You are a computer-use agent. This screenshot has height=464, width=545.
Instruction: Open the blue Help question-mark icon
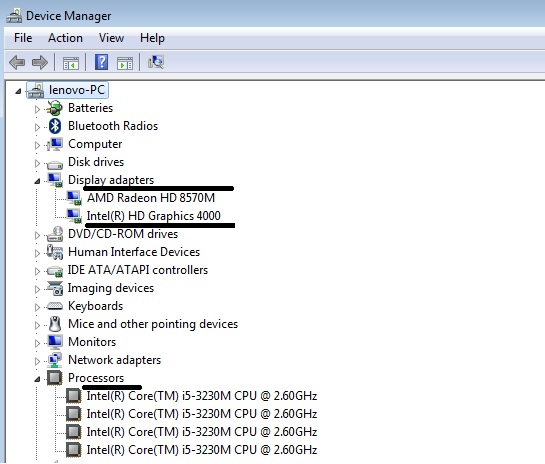pyautogui.click(x=101, y=62)
